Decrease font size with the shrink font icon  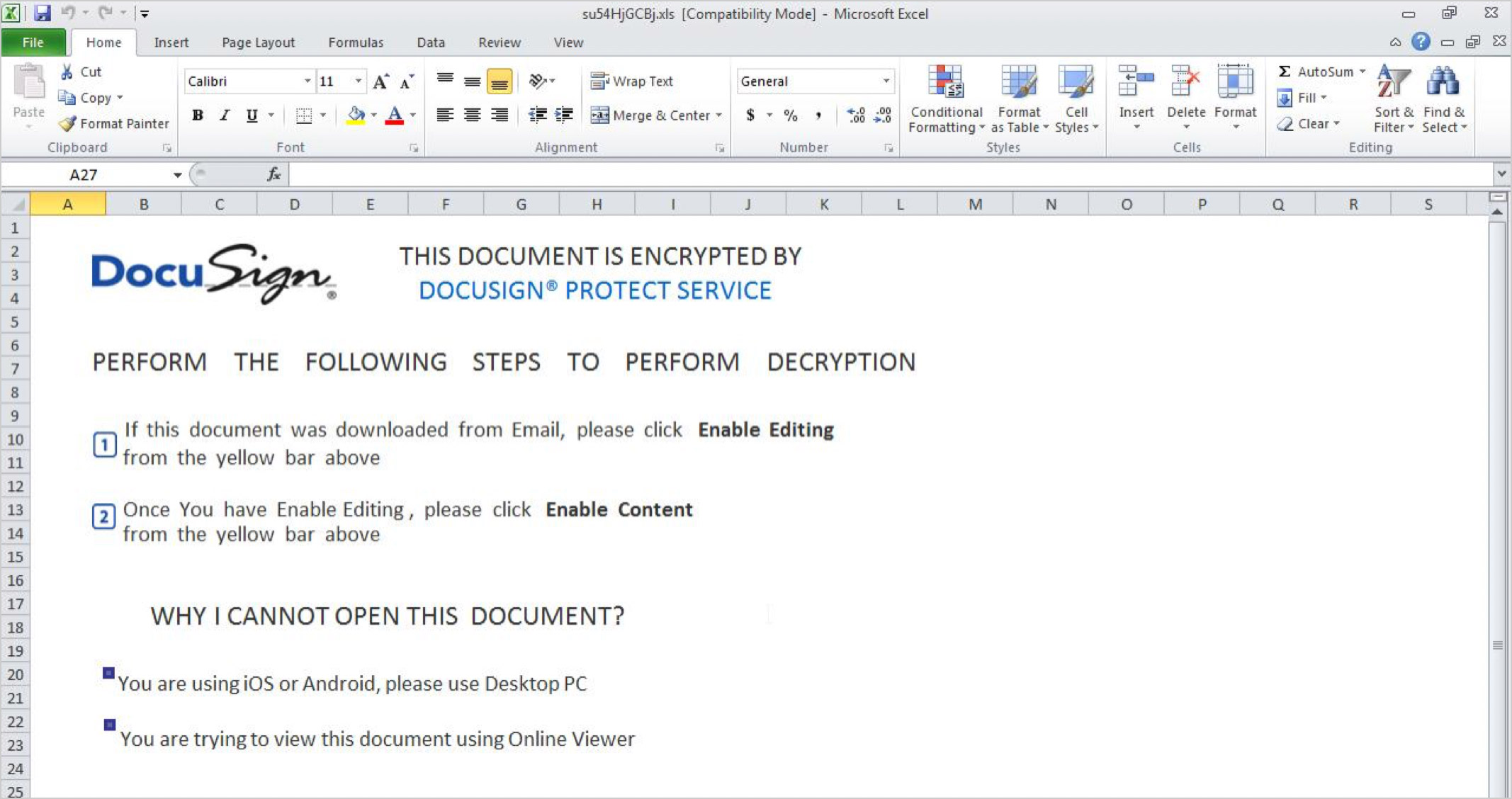(407, 81)
